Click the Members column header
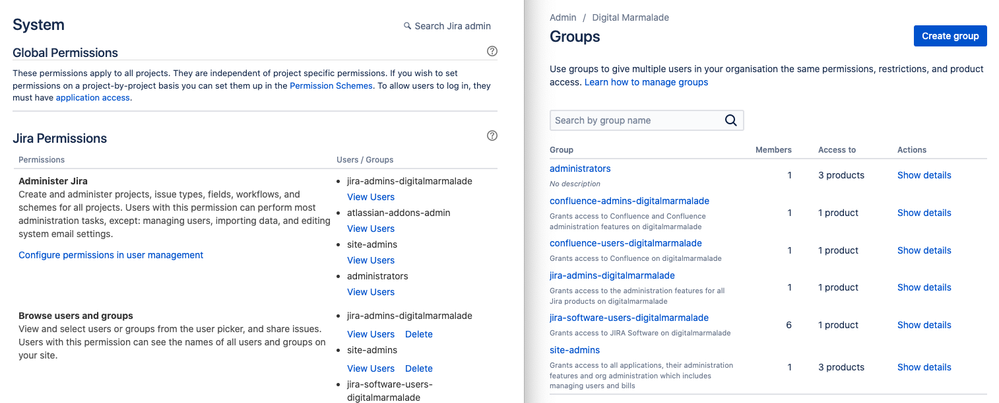The image size is (999, 403). tap(773, 150)
